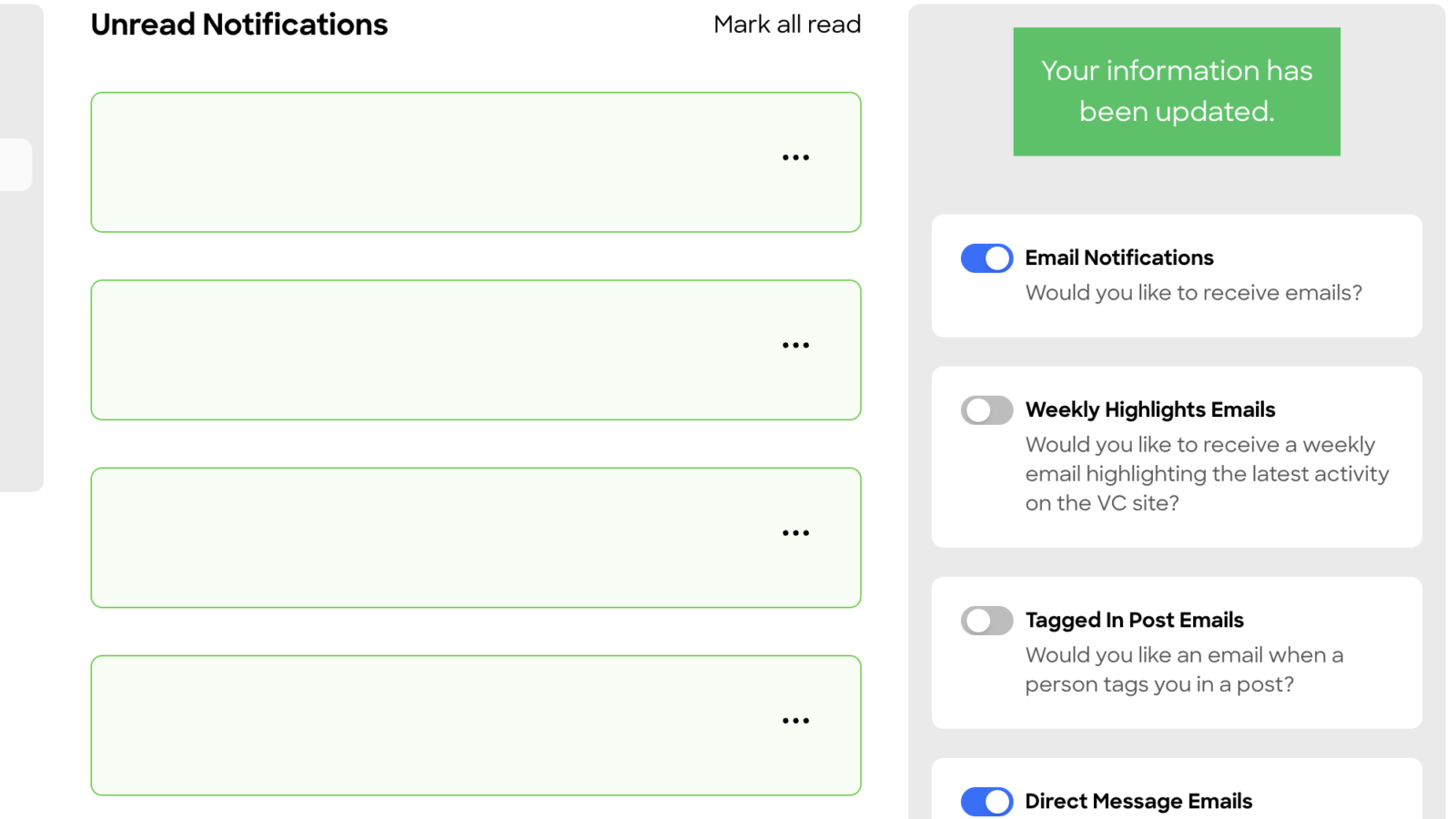Screen dimensions: 1456x819
Task: Open three-dot menu on first unread notification
Action: (795, 157)
